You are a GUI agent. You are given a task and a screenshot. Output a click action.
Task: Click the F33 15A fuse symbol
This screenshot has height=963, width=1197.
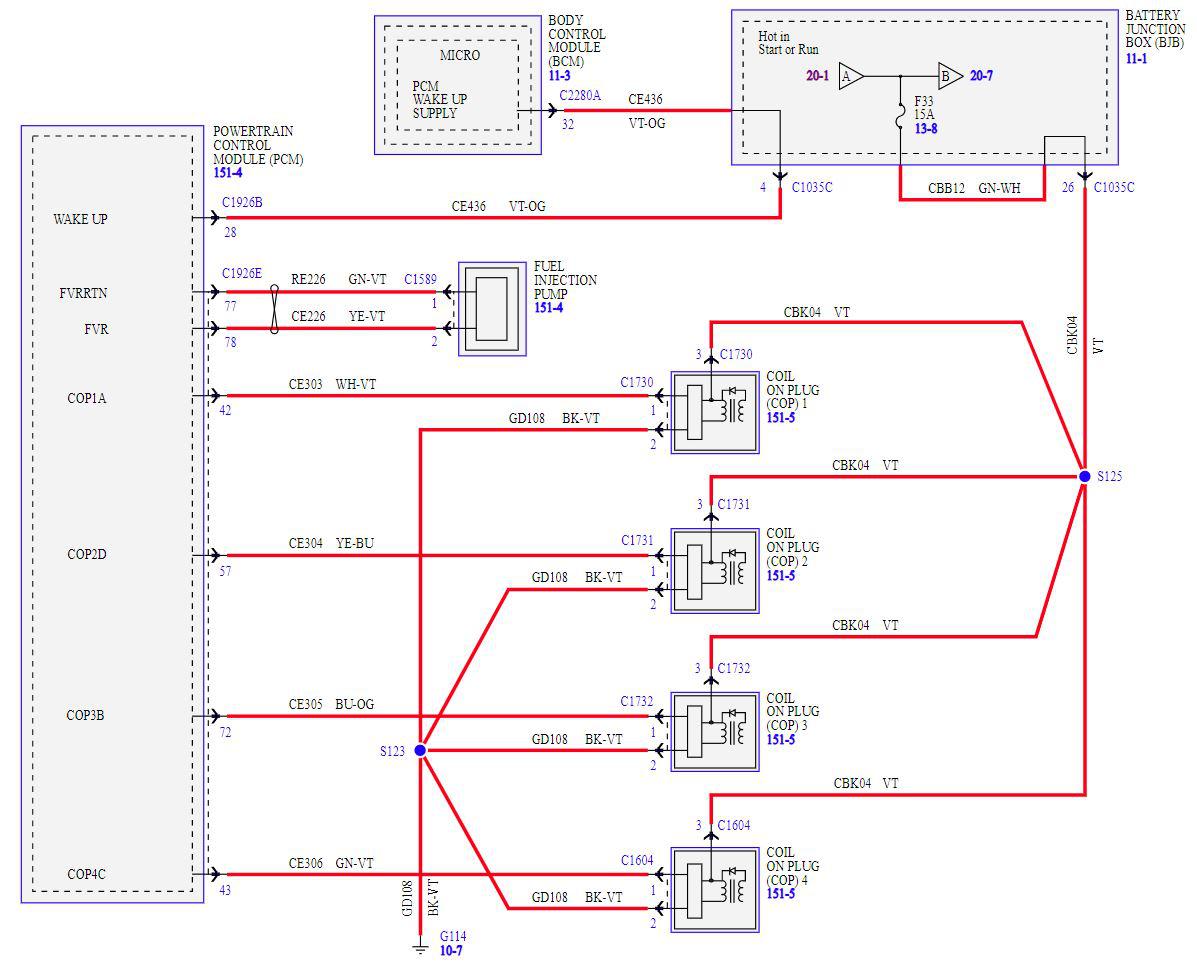click(901, 121)
